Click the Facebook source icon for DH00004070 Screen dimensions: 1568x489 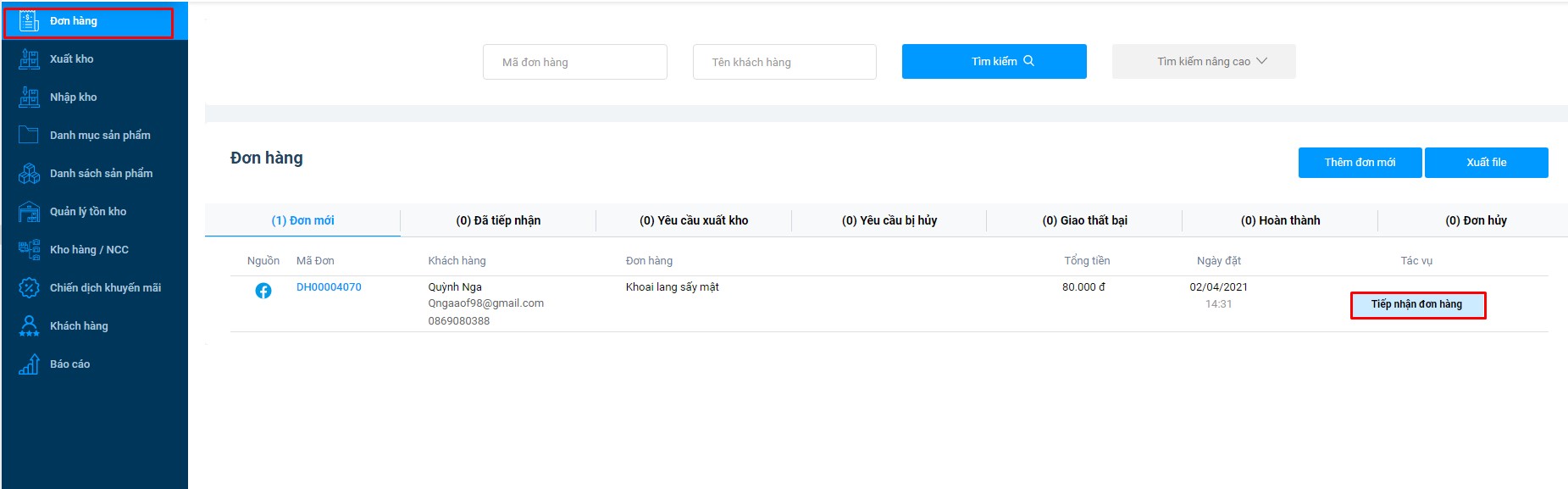[x=263, y=291]
